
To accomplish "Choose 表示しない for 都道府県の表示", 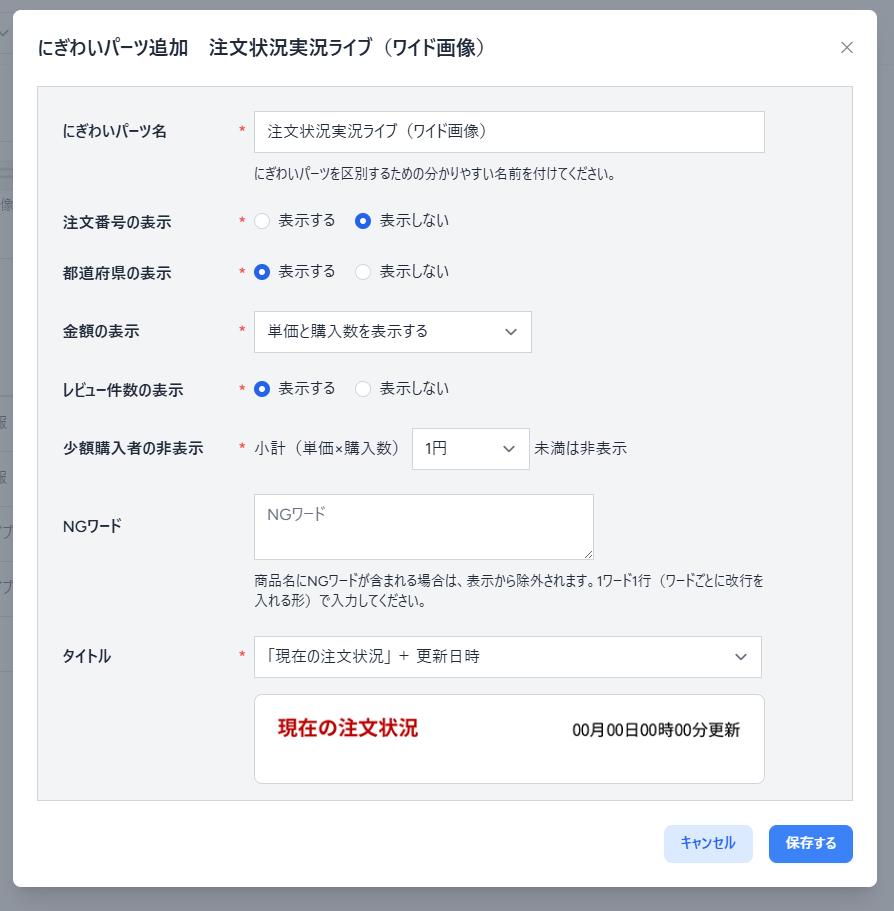I will click(x=364, y=272).
